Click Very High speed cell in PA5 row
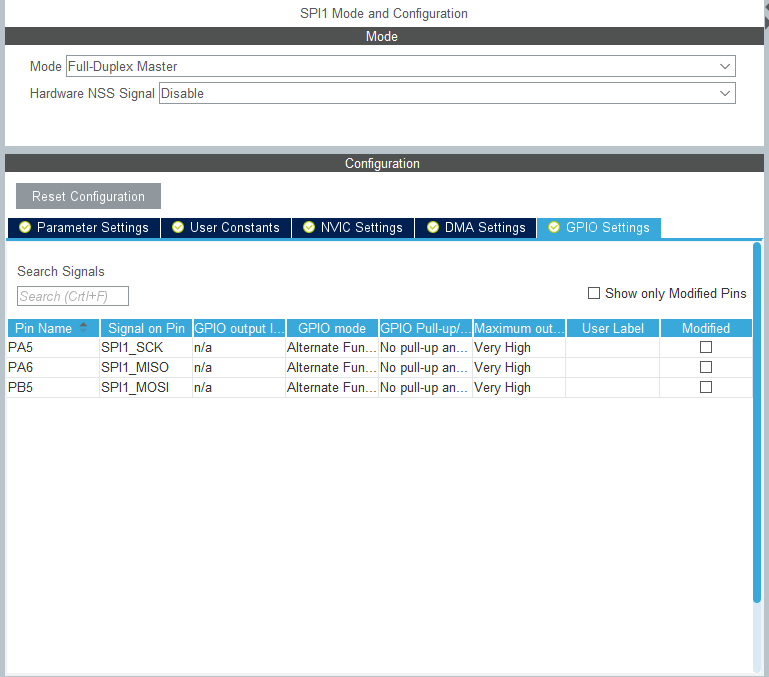 [519, 347]
